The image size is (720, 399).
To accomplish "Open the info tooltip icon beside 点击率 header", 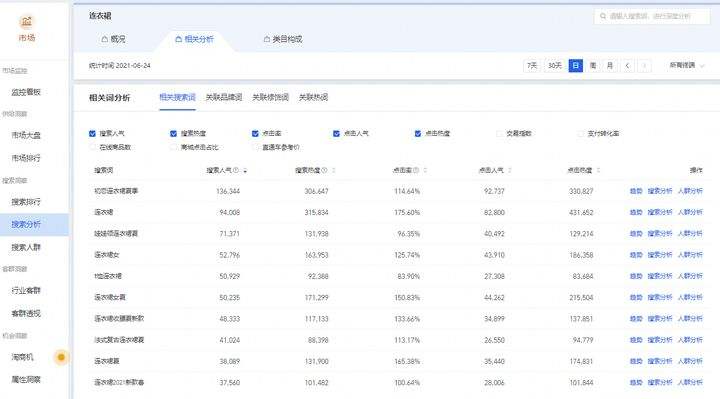I will point(416,170).
